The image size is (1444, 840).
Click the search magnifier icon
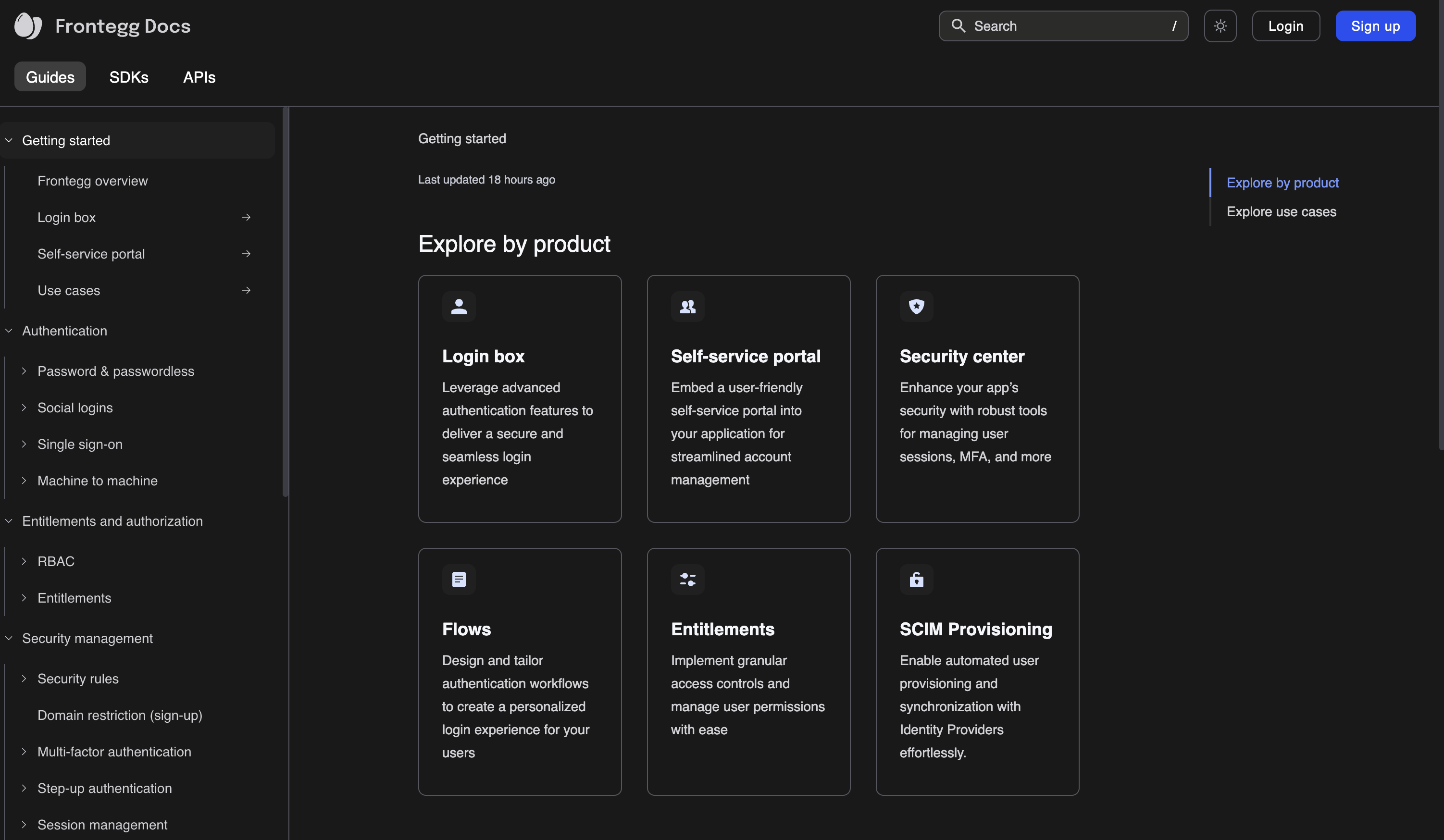[x=959, y=26]
